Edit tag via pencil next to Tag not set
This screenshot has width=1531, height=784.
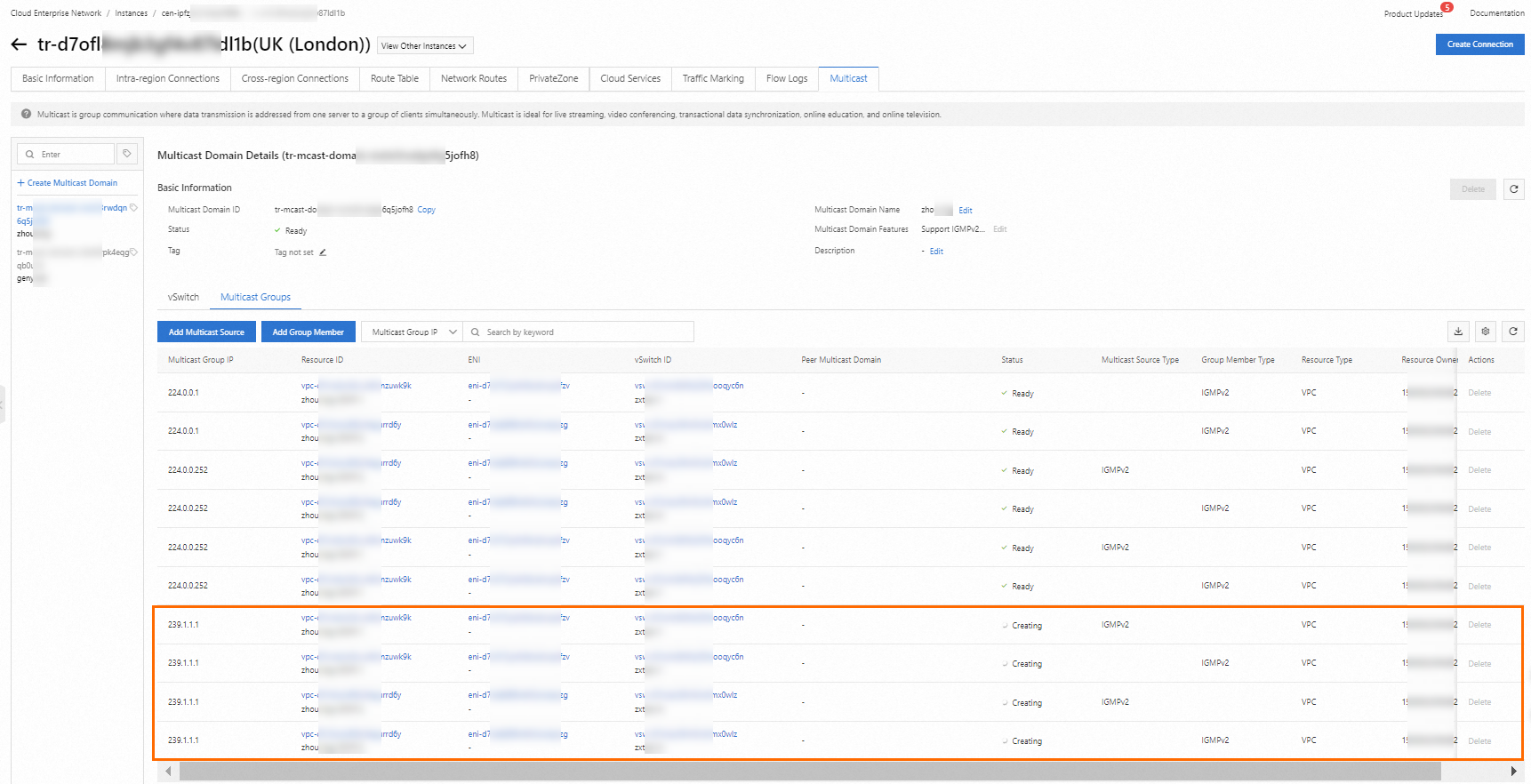tap(323, 252)
